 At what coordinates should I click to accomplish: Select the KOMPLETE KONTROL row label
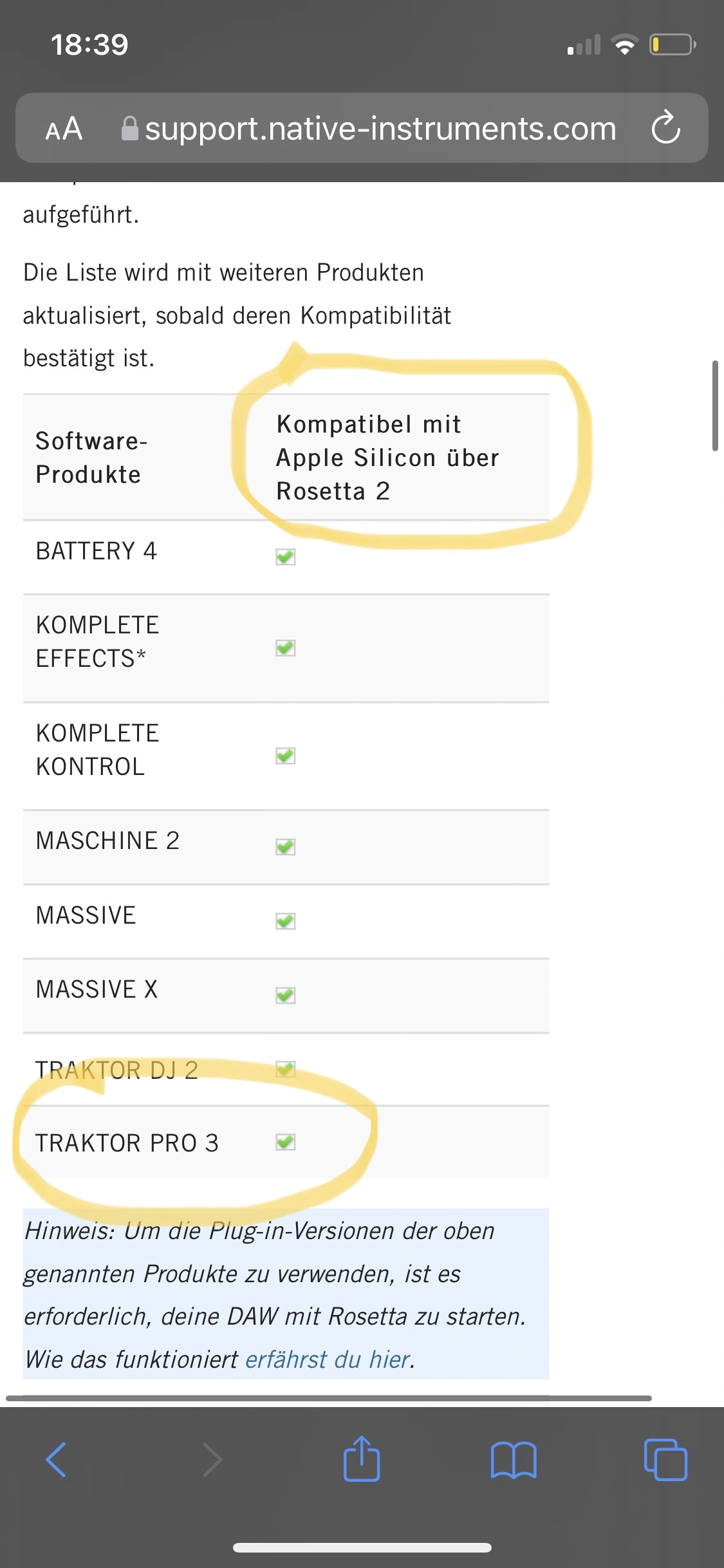pyautogui.click(x=97, y=750)
